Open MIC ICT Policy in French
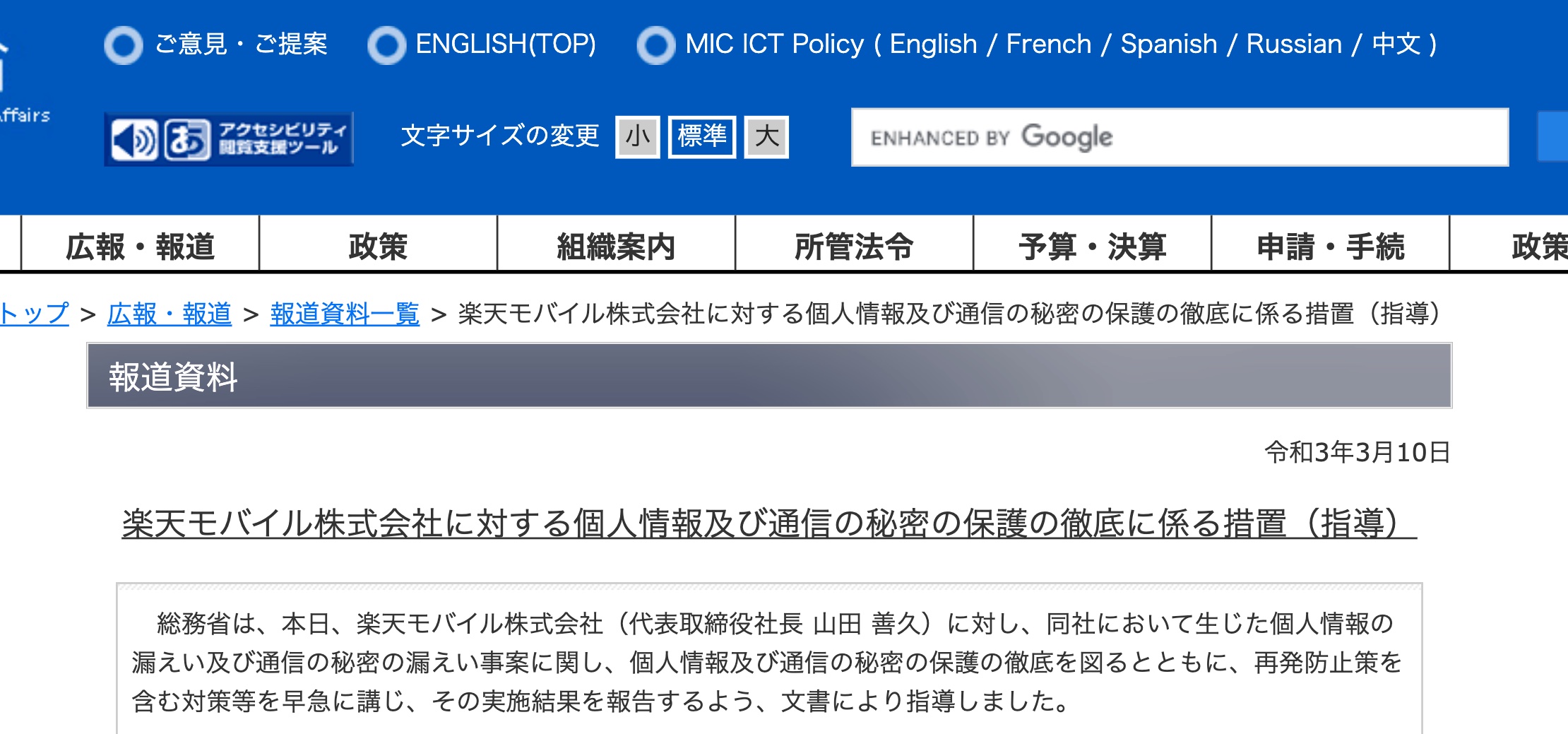Screen dimensions: 1568x734 click(1049, 45)
